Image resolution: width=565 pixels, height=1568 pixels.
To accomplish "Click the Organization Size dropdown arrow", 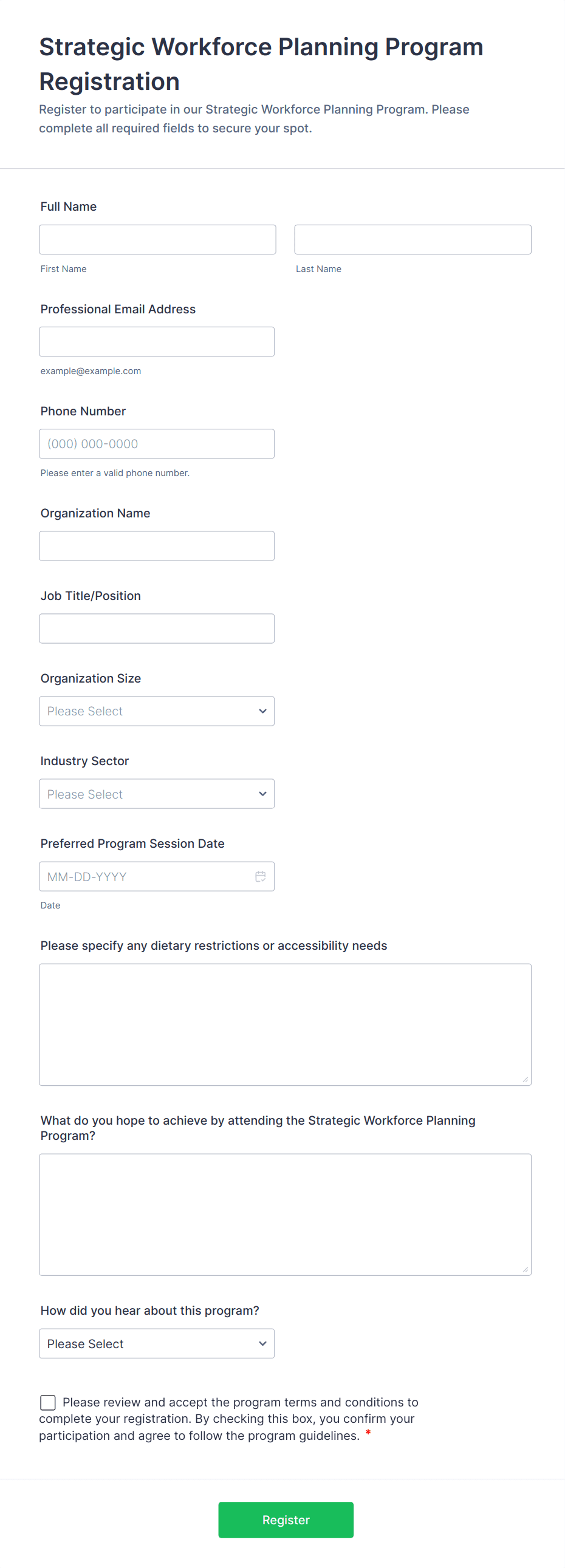I will point(262,711).
